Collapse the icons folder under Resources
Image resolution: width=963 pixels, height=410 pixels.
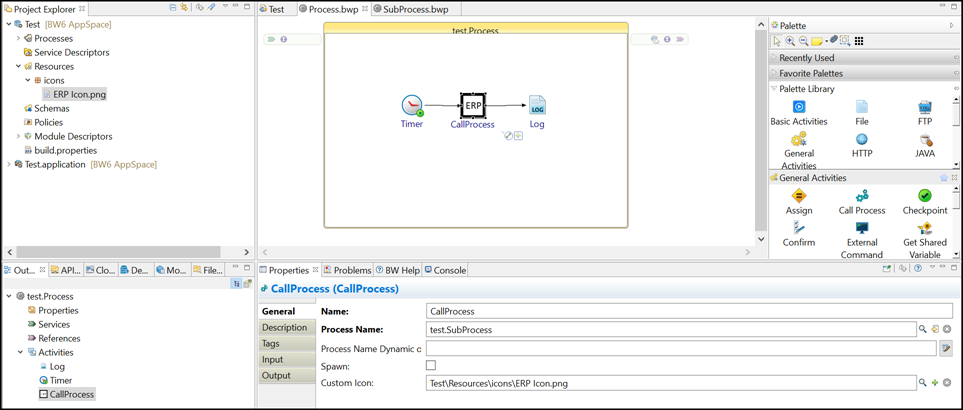pos(28,80)
